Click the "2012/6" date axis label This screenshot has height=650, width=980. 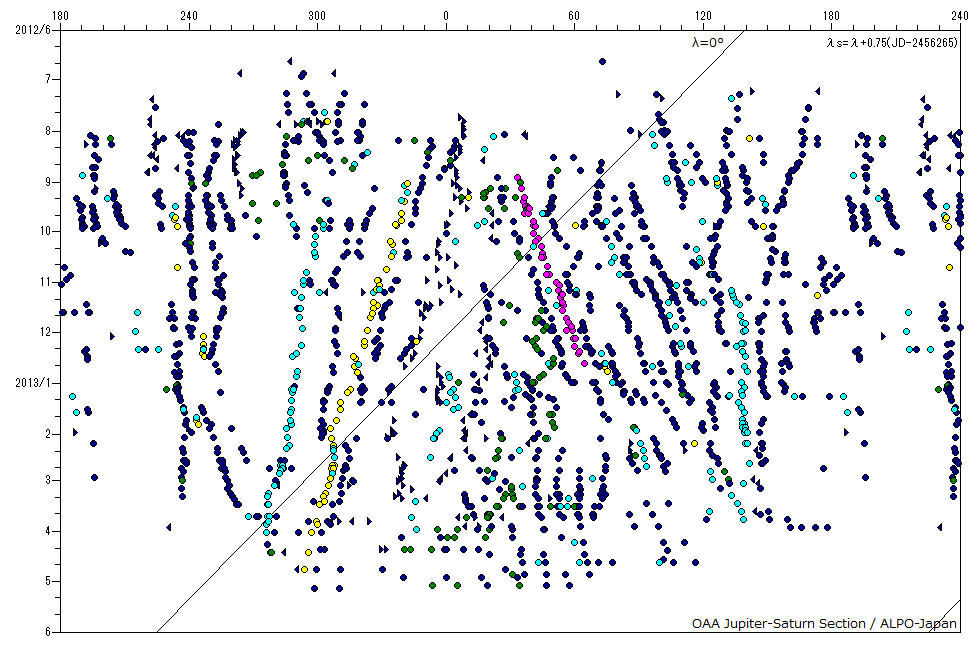(33, 29)
